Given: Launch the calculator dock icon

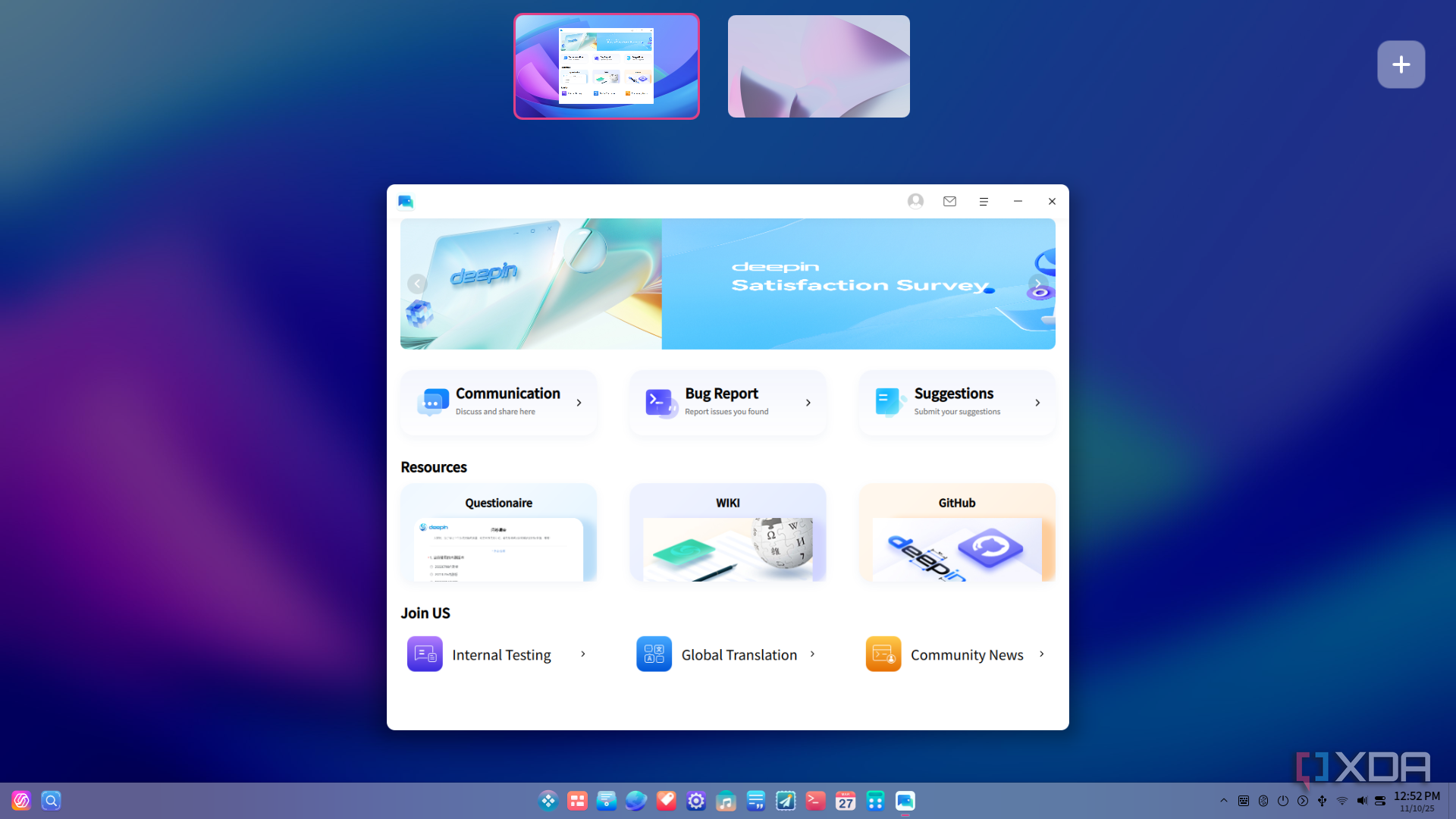Looking at the screenshot, I should click(875, 801).
